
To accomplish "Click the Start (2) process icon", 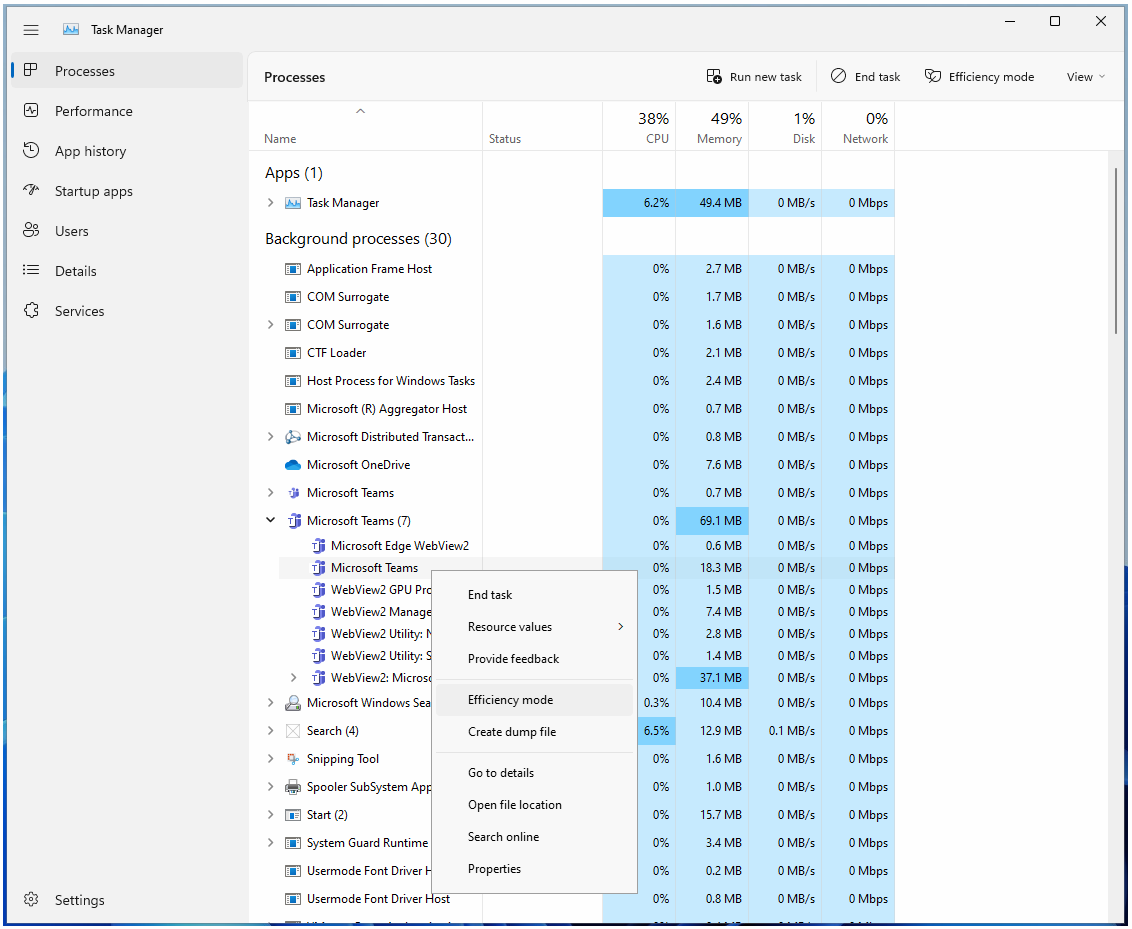I will click(292, 815).
